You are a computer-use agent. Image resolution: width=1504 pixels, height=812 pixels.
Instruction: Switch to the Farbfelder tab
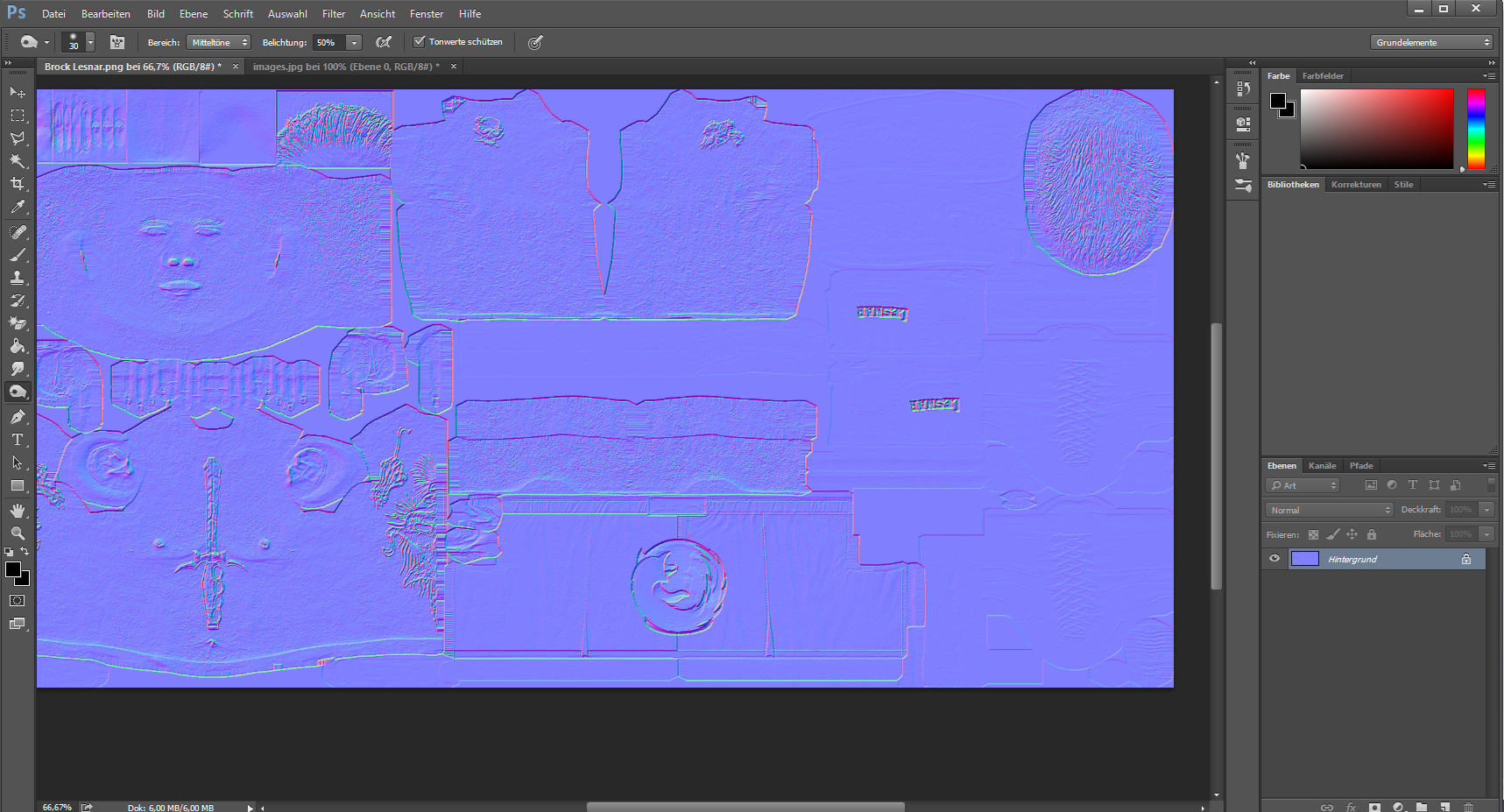tap(1323, 76)
